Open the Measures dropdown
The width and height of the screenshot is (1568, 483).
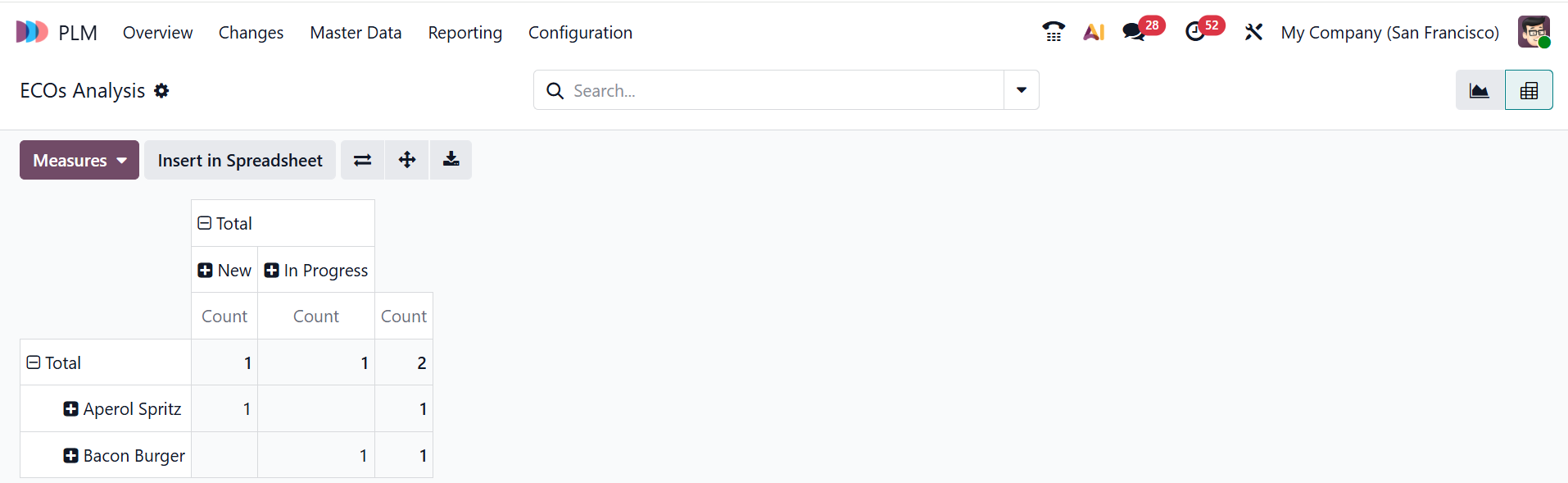[79, 160]
